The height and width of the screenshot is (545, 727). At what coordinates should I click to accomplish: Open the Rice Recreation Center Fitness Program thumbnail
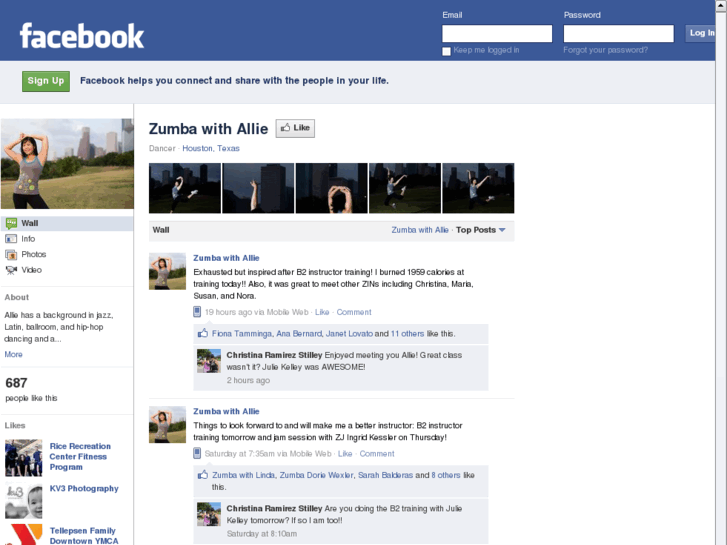point(24,458)
